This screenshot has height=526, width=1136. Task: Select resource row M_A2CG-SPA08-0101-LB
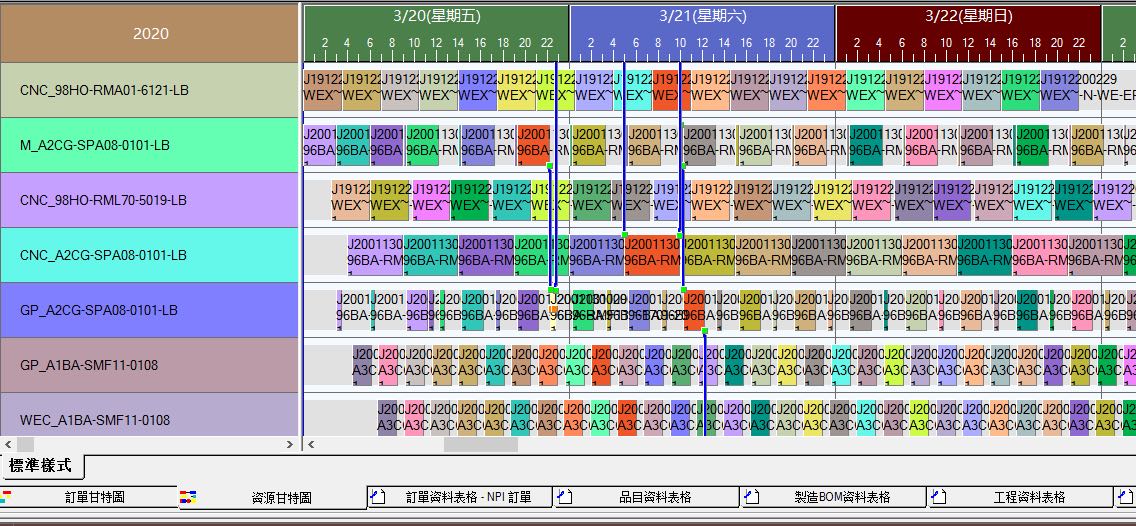(150, 145)
